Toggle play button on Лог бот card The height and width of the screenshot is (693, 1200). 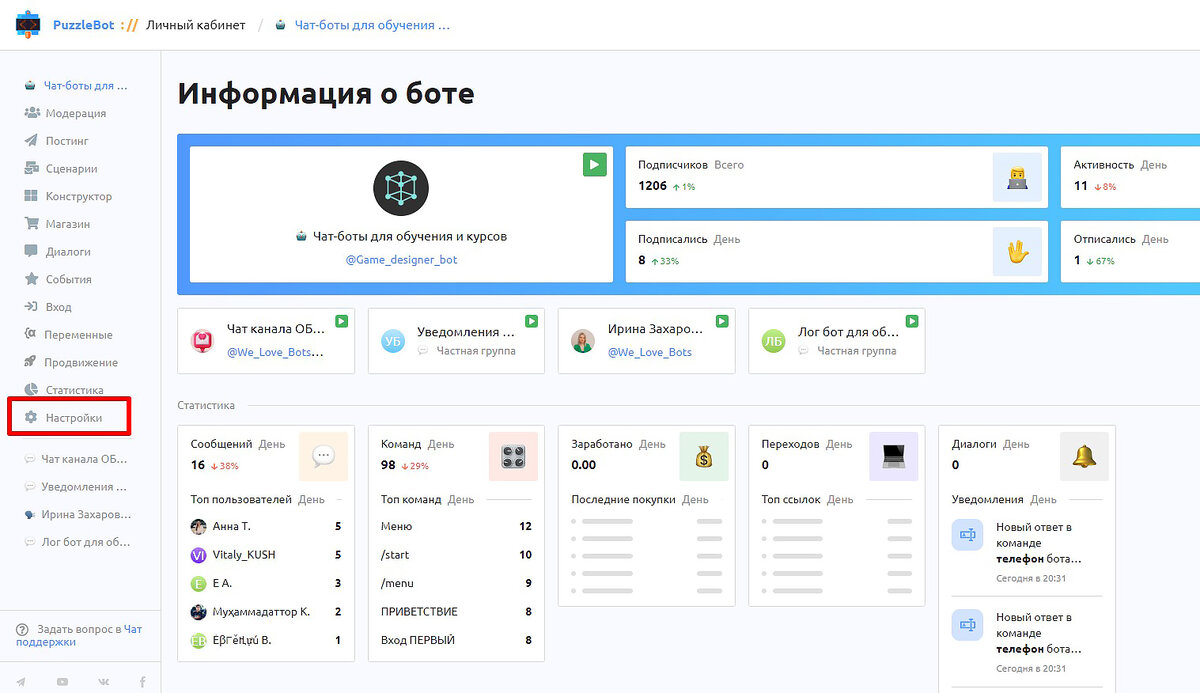[912, 321]
